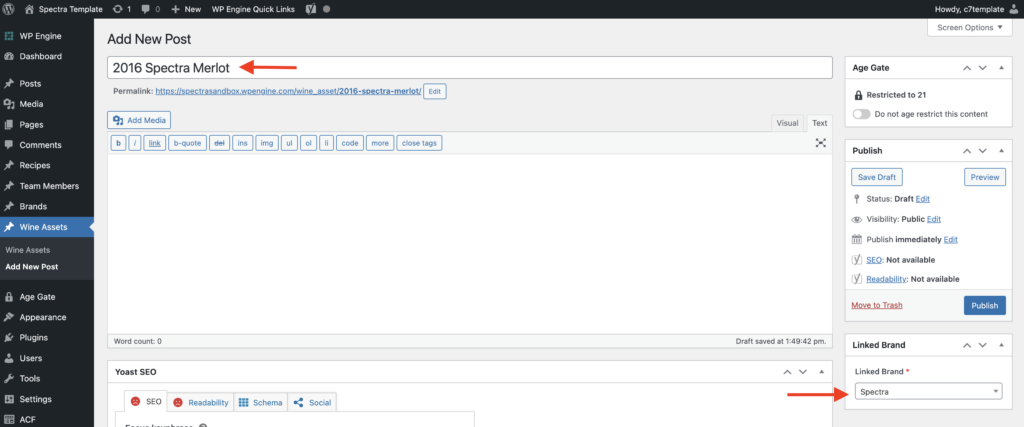Expand the Screen Options dropdown
Viewport: 1024px width, 427px height.
[969, 27]
